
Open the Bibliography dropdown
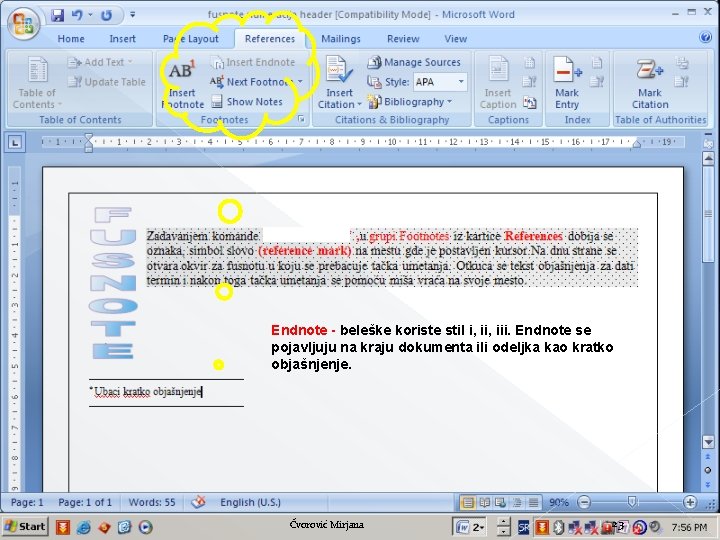409,102
